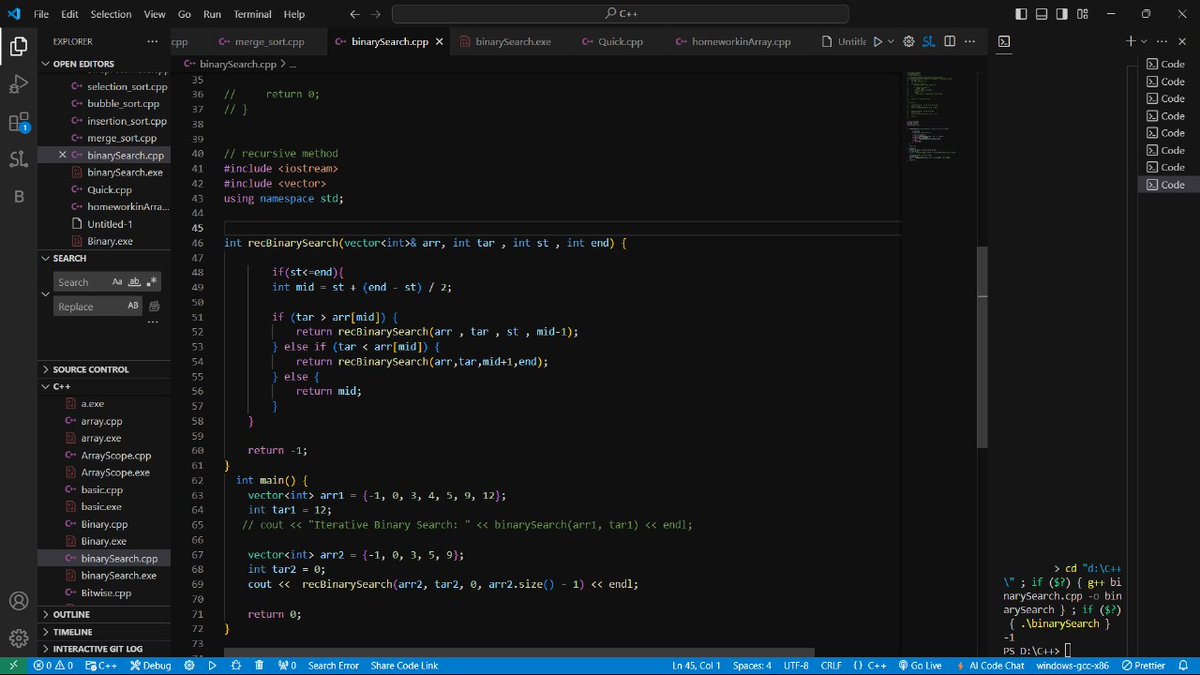
Task: Replace All icon next to Replace field
Action: click(x=152, y=306)
